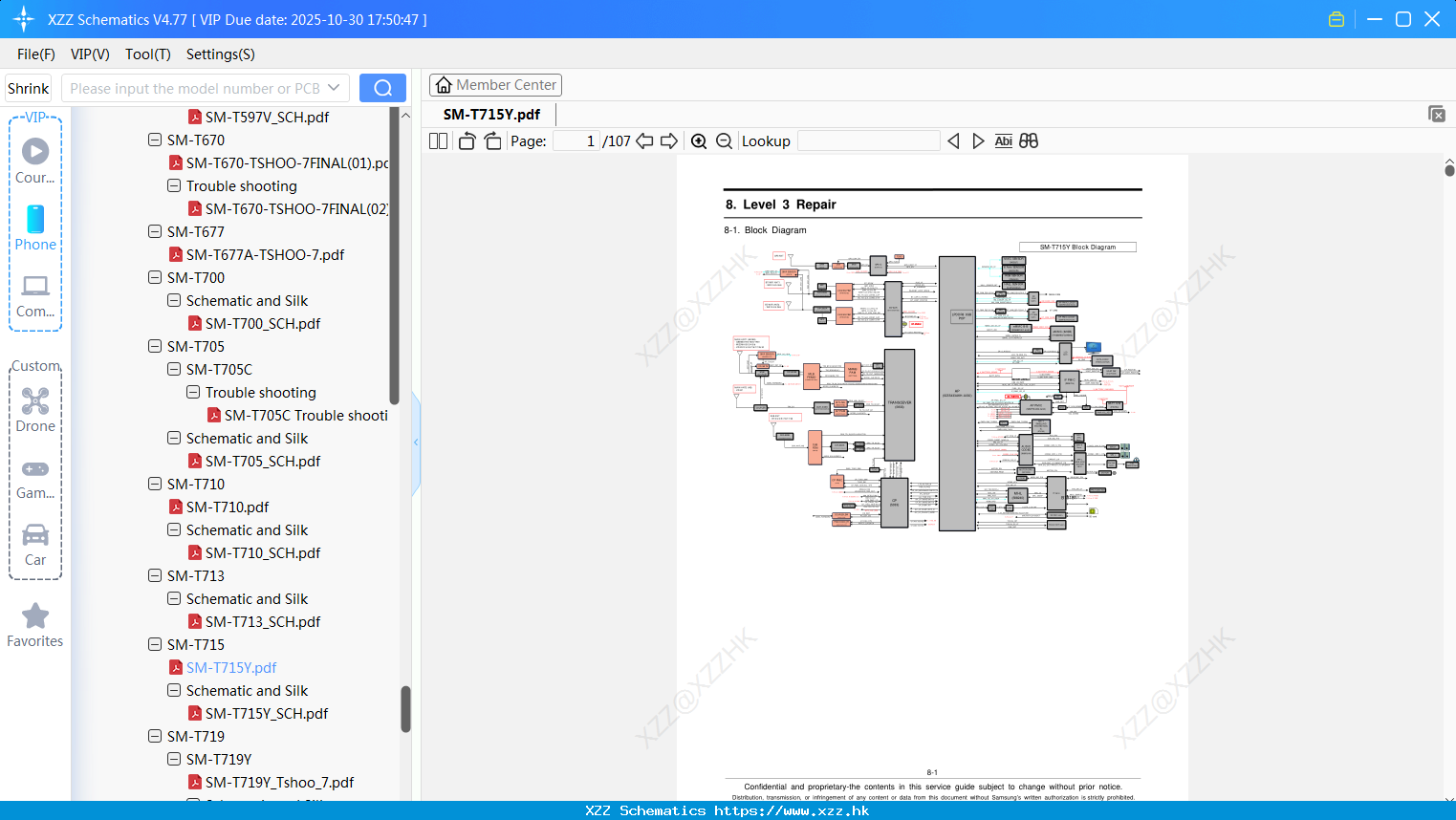Screen dimensions: 1456x820
Task: Collapse the SM-T705C tree node
Action: (x=174, y=369)
